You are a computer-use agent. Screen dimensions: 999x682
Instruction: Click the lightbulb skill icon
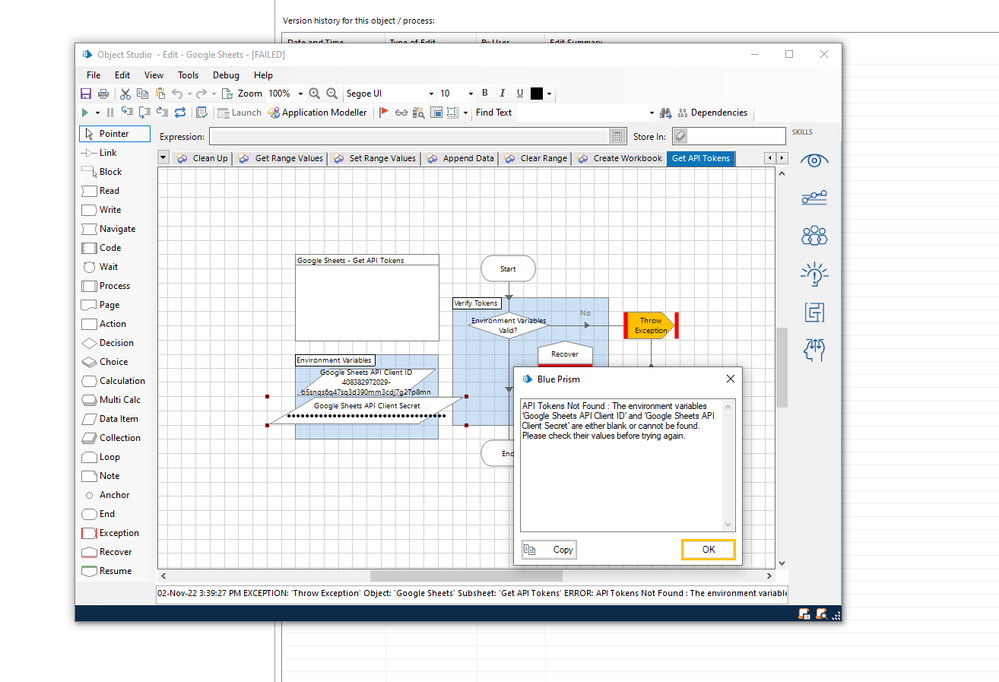point(815,274)
